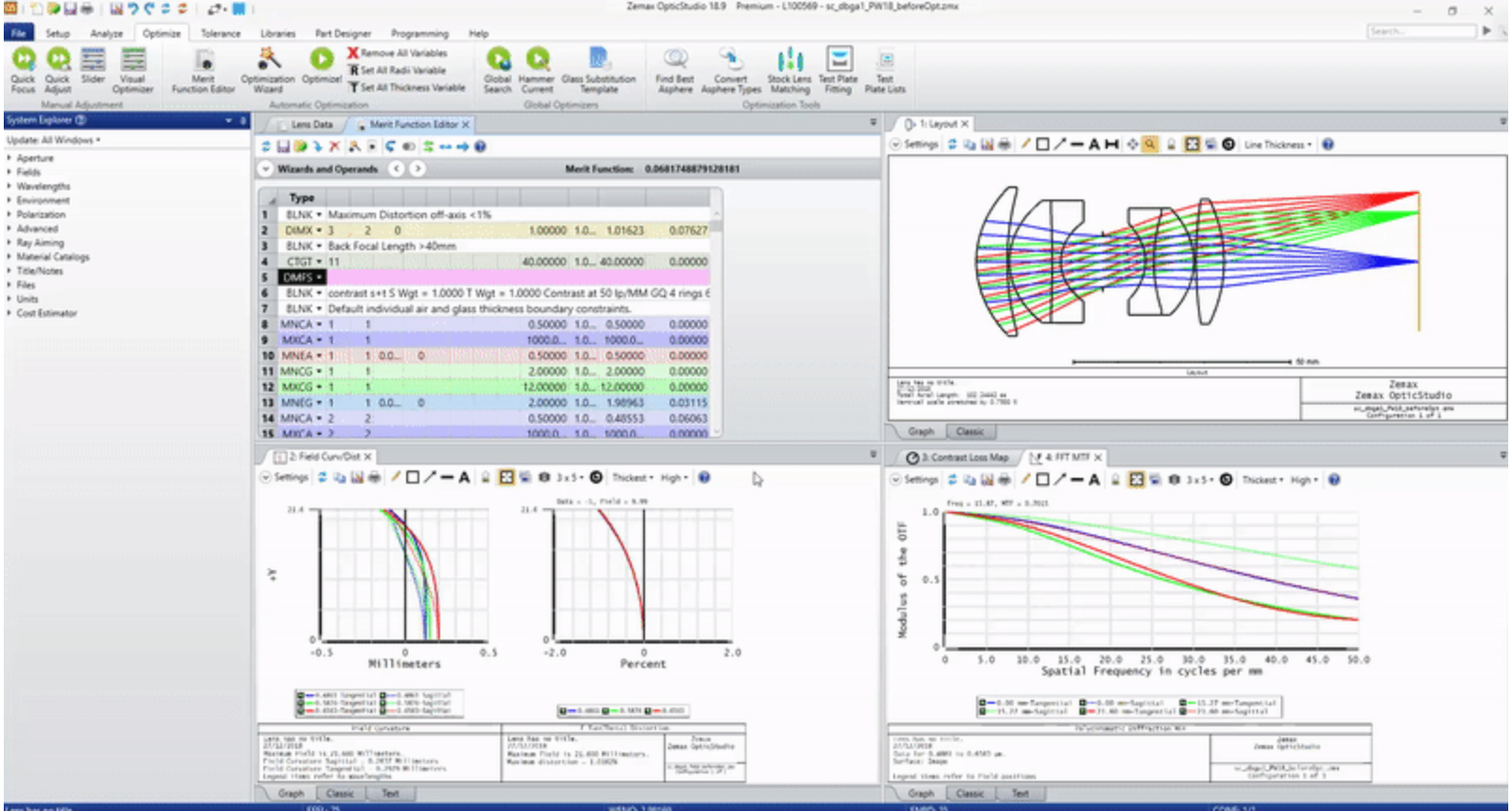
Task: Switch to Text view in the FFT MTF window
Action: click(x=1020, y=794)
